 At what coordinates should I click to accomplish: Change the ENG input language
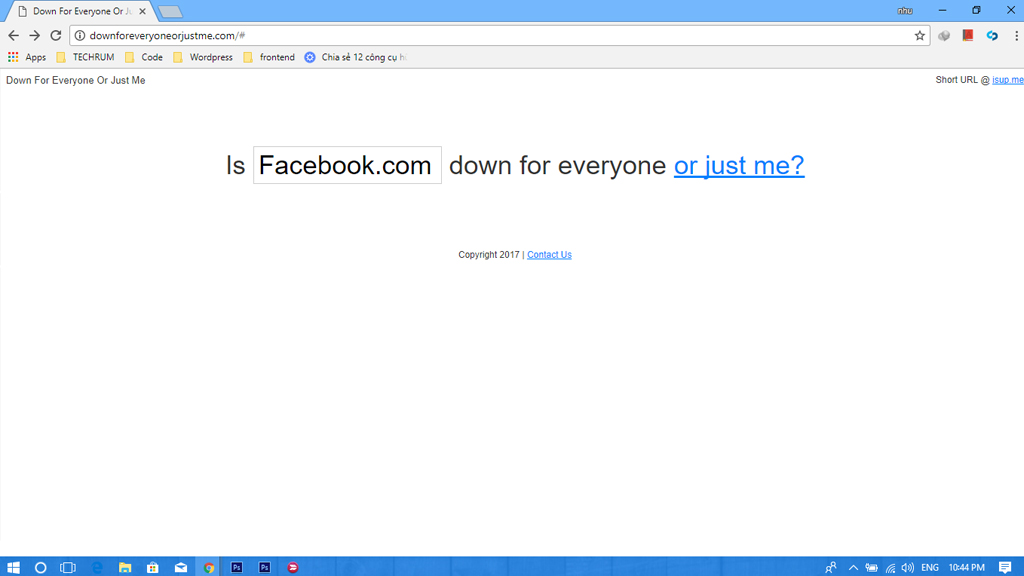click(x=930, y=568)
